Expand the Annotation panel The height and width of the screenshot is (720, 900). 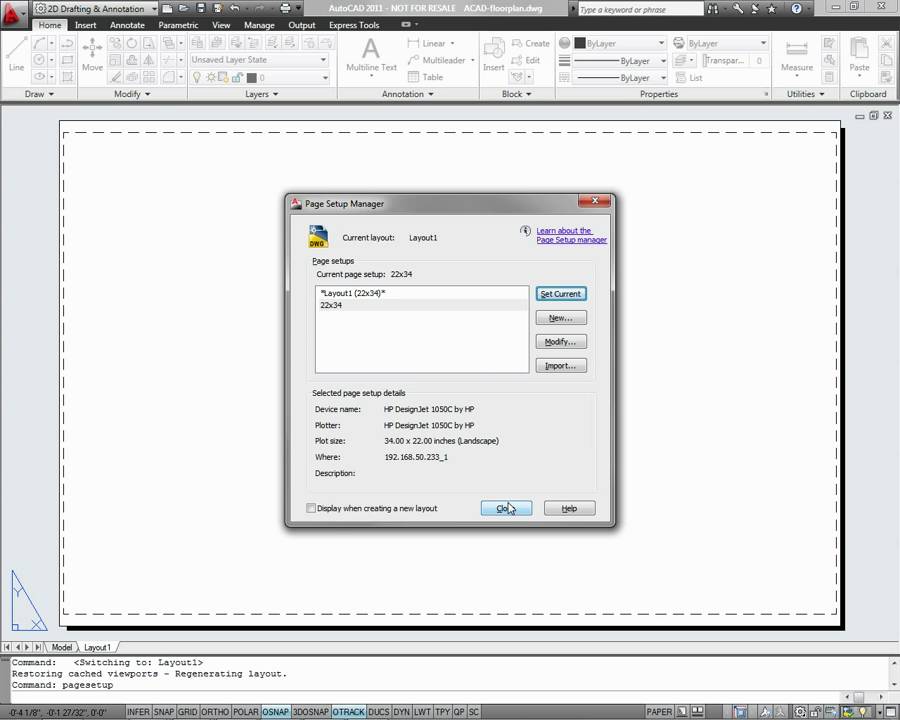click(408, 94)
